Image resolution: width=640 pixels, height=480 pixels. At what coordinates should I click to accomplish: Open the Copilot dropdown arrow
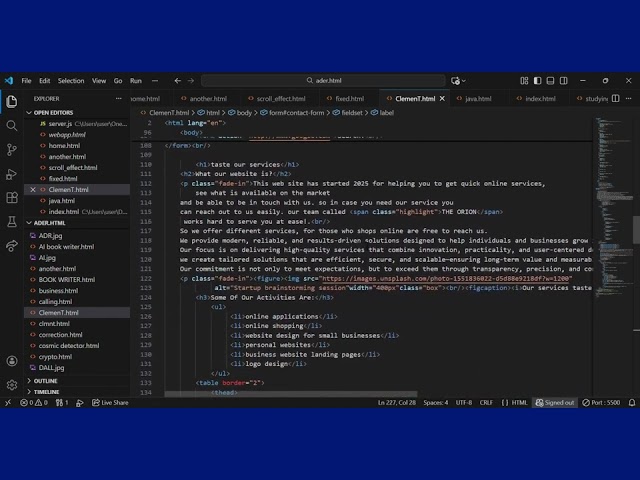(464, 81)
